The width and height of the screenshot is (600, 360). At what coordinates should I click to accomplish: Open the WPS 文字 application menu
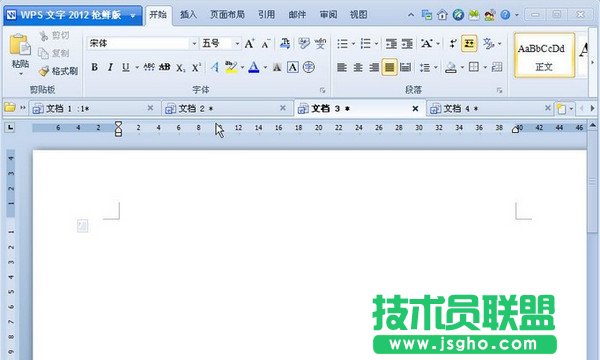73,15
